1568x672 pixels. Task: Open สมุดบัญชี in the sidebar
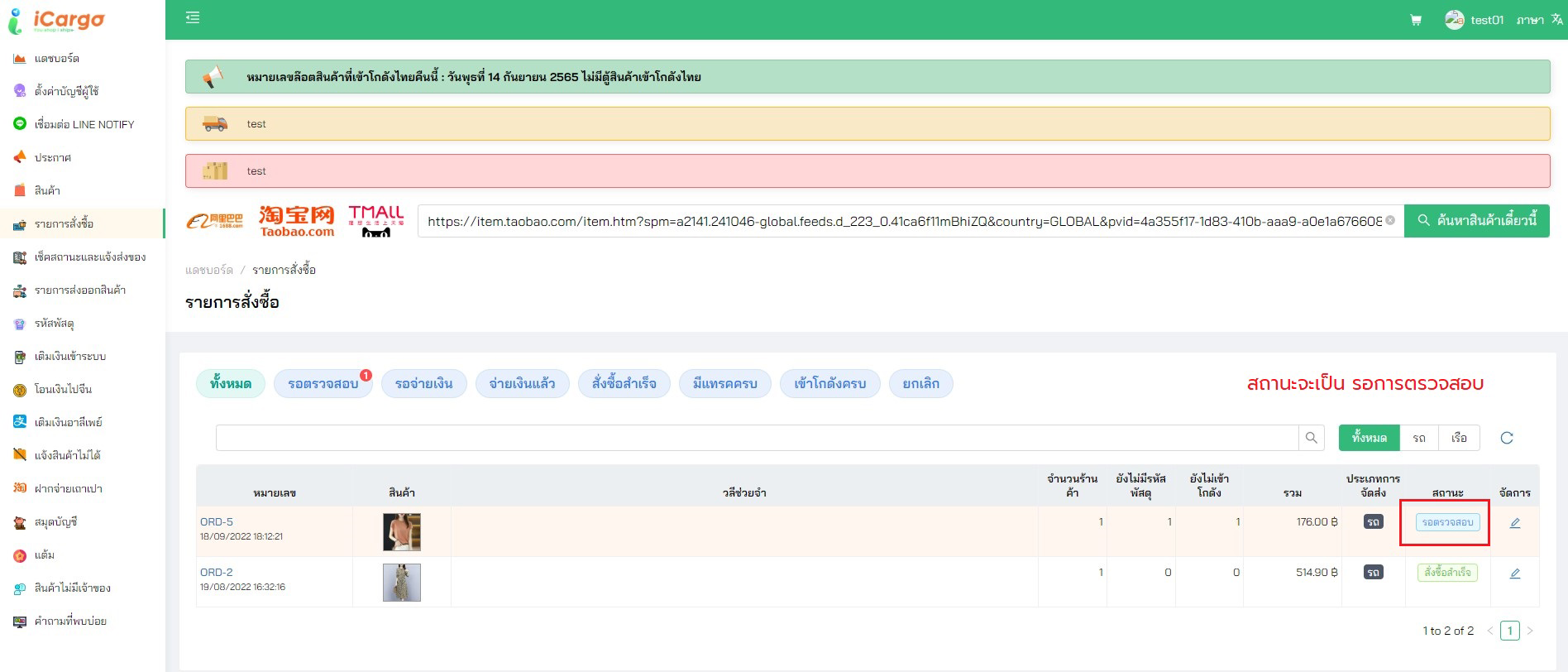click(x=55, y=521)
